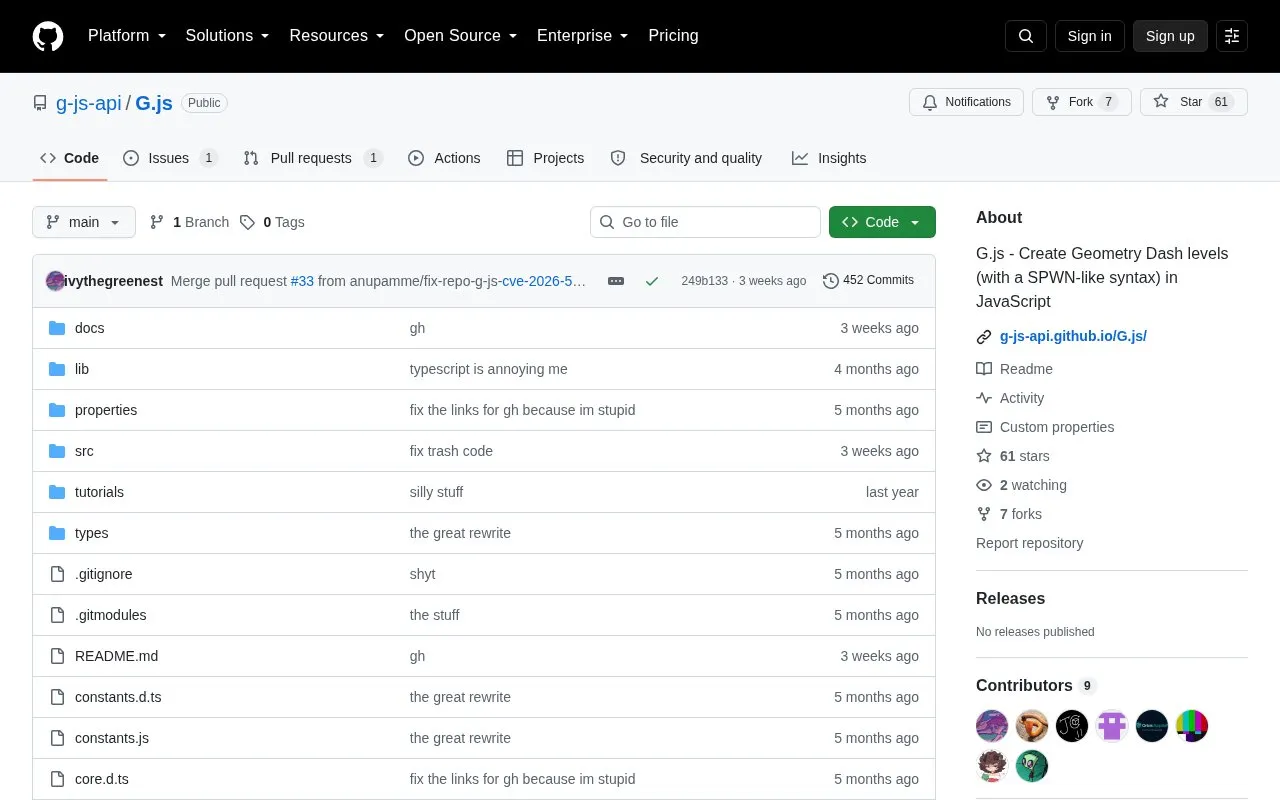Open the main branch selector
The image size is (1280, 800).
coord(84,222)
